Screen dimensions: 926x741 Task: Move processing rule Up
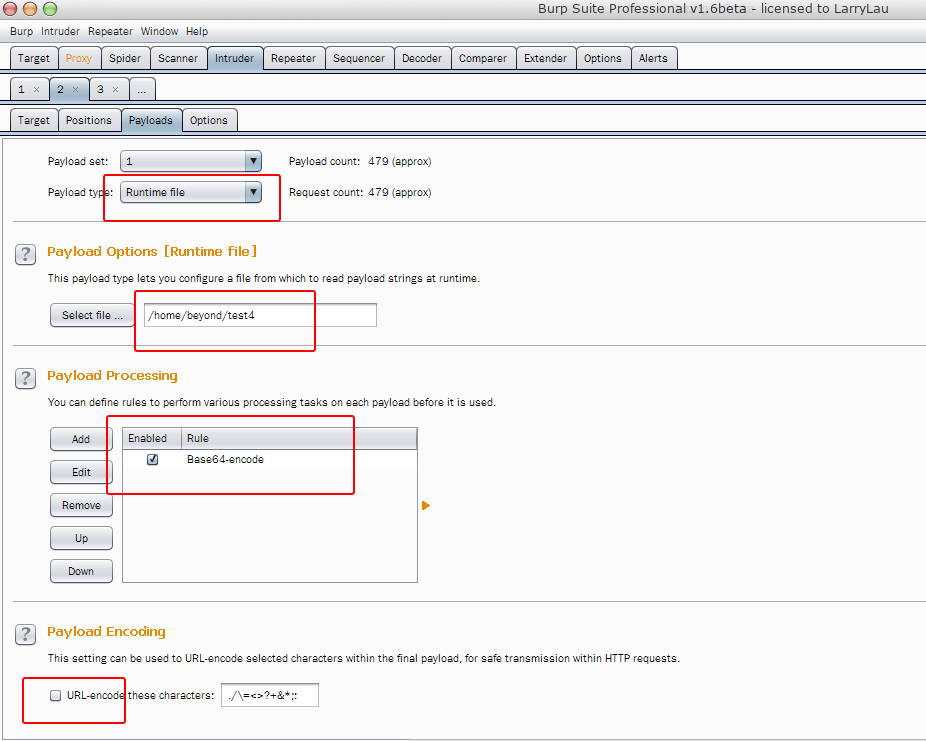tap(81, 538)
